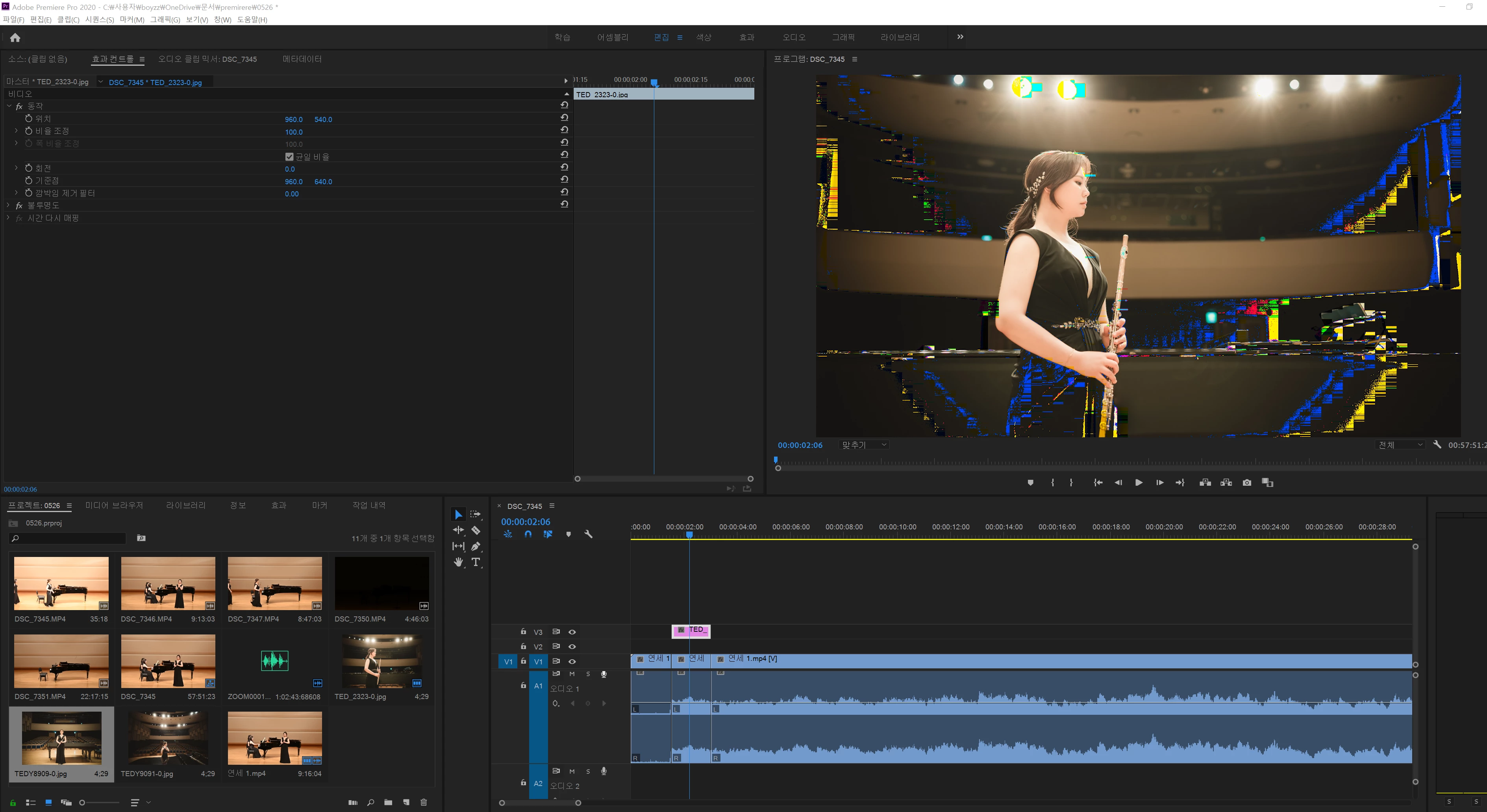Uncheck the 균일 비율 checkbox
This screenshot has height=812, width=1487.
coord(289,156)
